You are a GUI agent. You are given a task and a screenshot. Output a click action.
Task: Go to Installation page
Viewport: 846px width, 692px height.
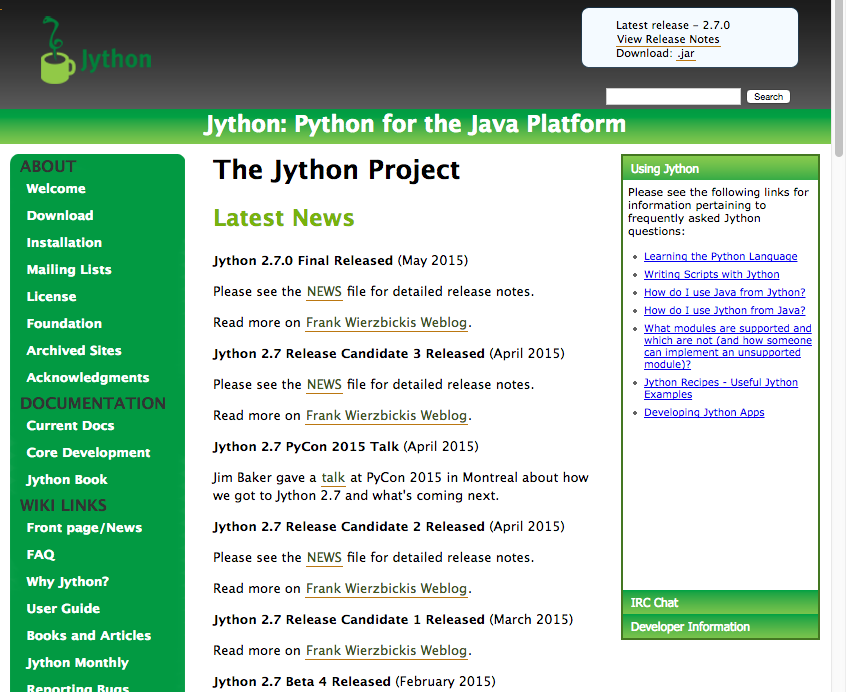click(64, 243)
